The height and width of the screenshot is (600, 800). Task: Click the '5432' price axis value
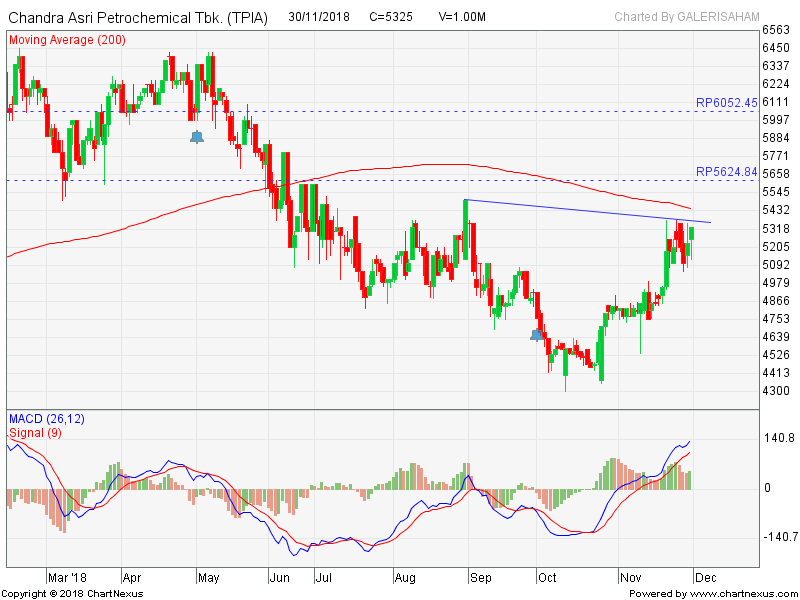coord(776,210)
